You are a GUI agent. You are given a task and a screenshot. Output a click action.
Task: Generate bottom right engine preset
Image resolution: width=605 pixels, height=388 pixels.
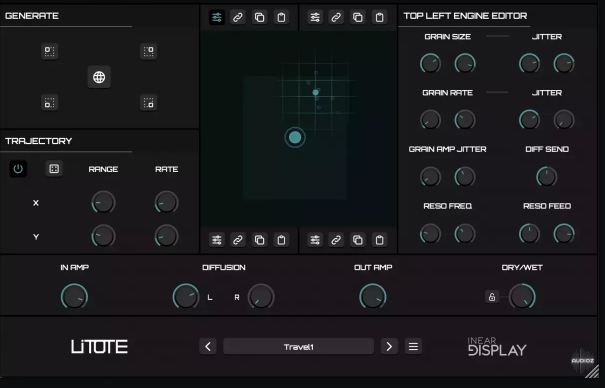(x=149, y=103)
